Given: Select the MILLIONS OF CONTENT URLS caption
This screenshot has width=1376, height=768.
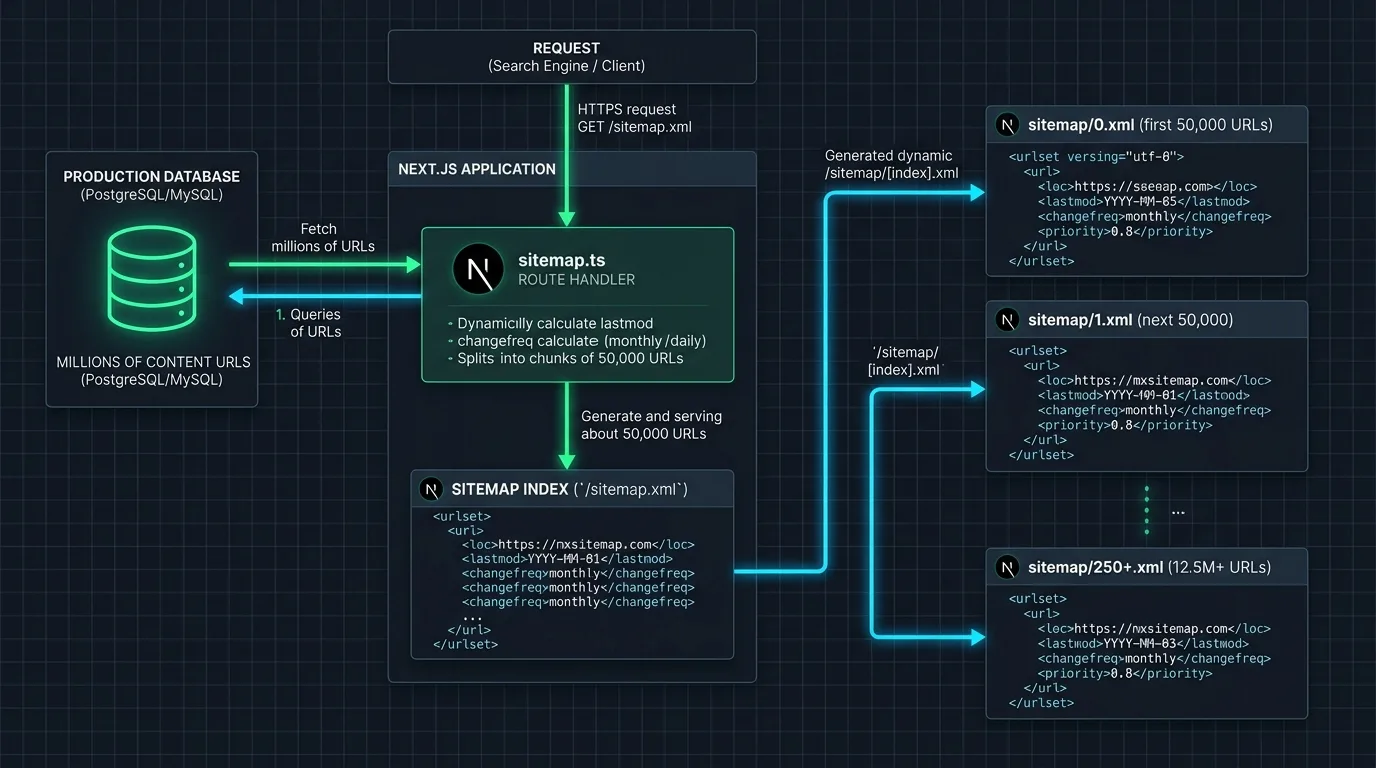Looking at the screenshot, I should (153, 362).
